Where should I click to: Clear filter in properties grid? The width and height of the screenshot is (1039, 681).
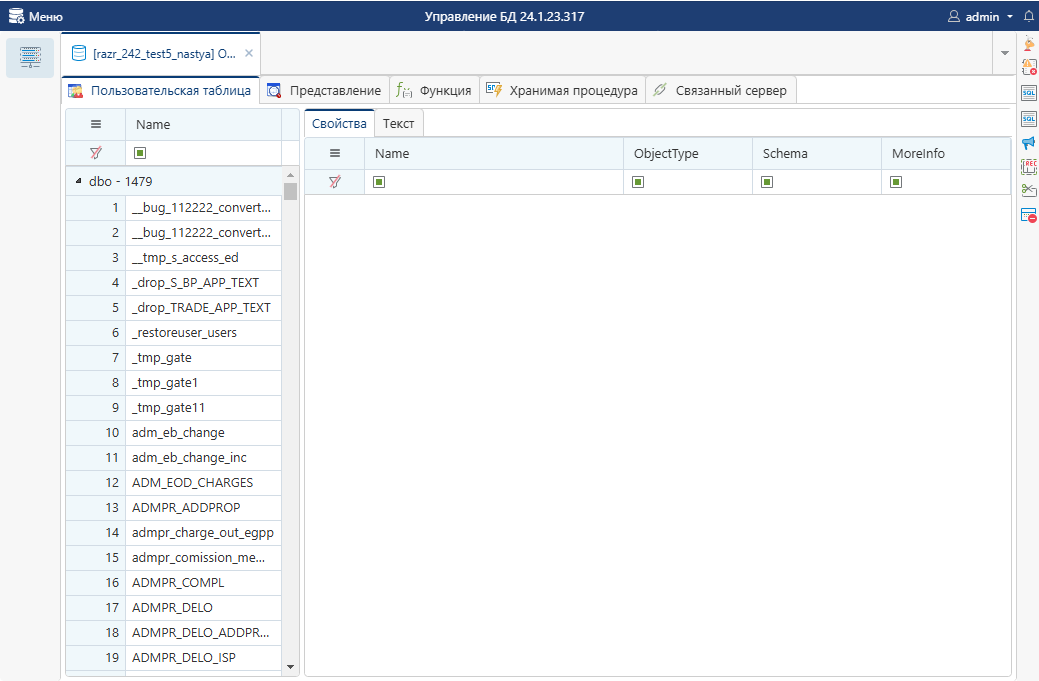point(335,182)
